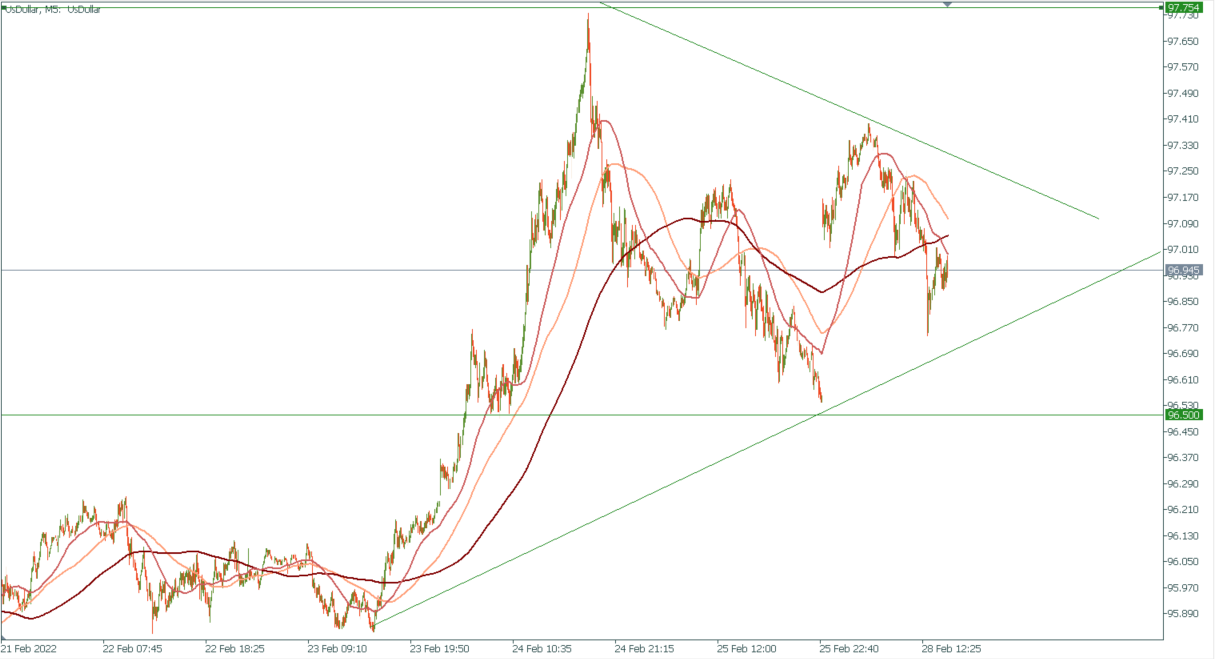This screenshot has width=1215, height=659.
Task: Select the gray 96.945 current price label
Action: tap(1188, 270)
